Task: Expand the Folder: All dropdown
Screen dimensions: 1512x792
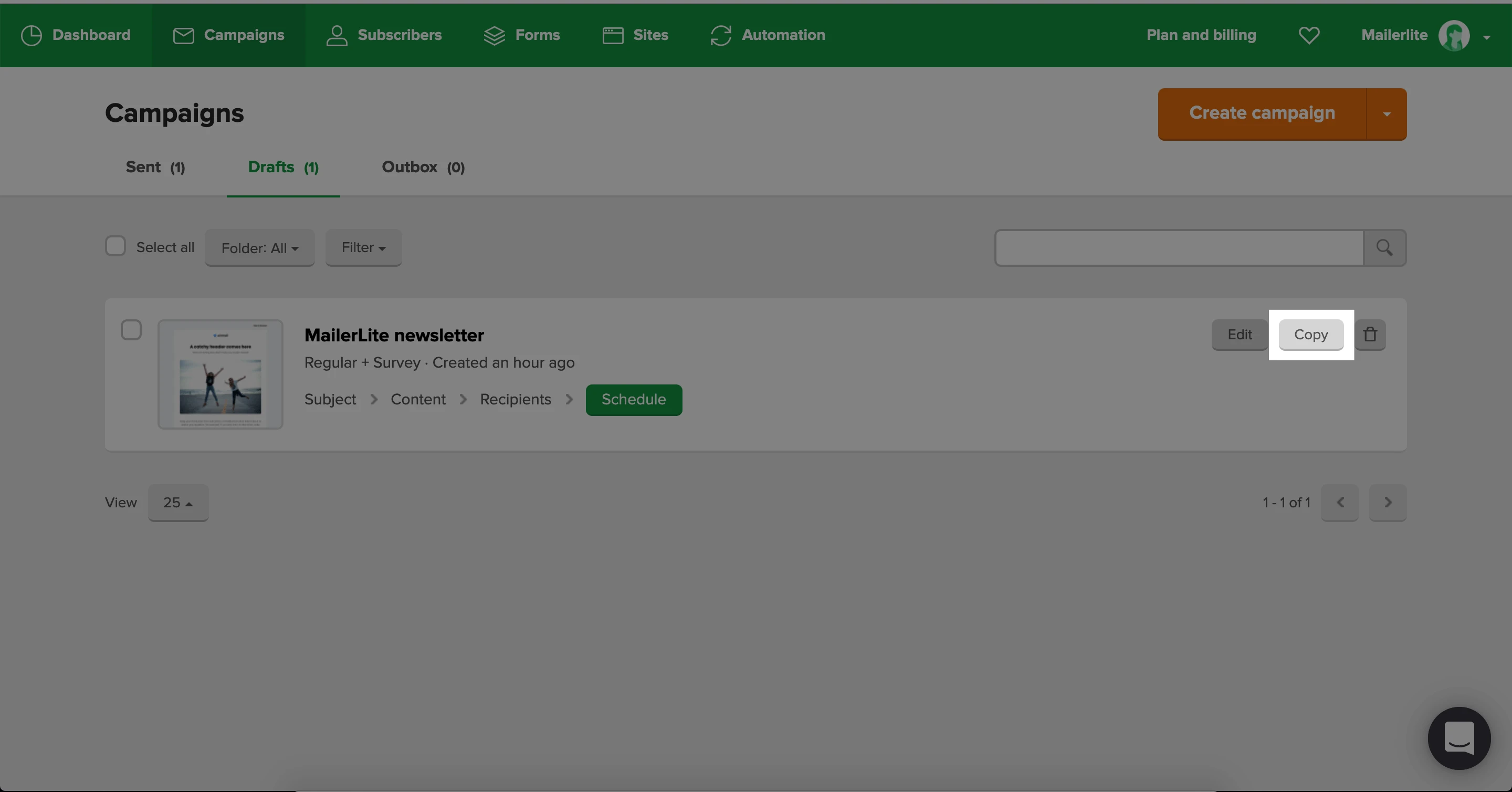Action: 259,248
